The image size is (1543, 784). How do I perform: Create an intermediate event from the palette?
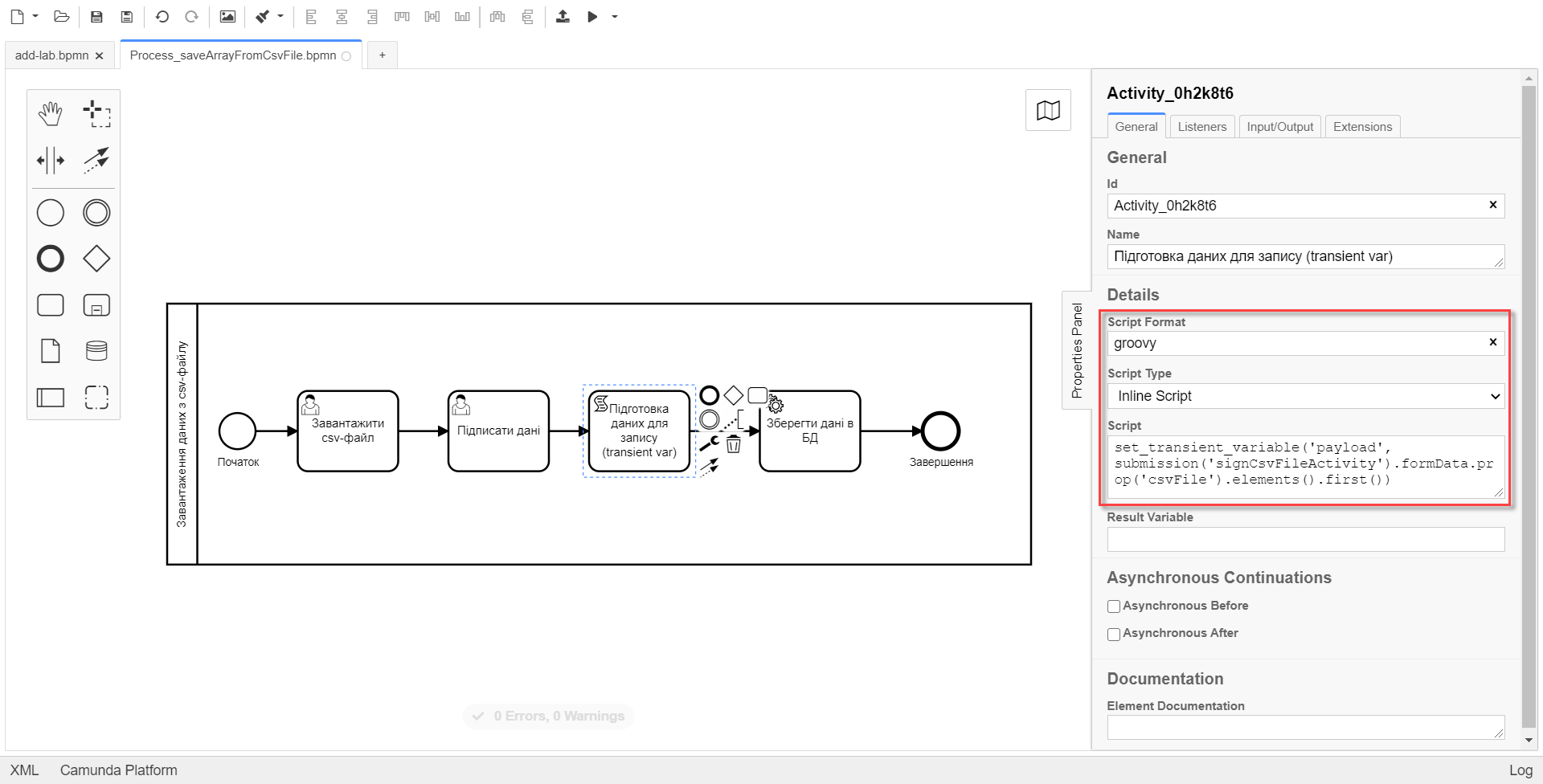point(96,213)
